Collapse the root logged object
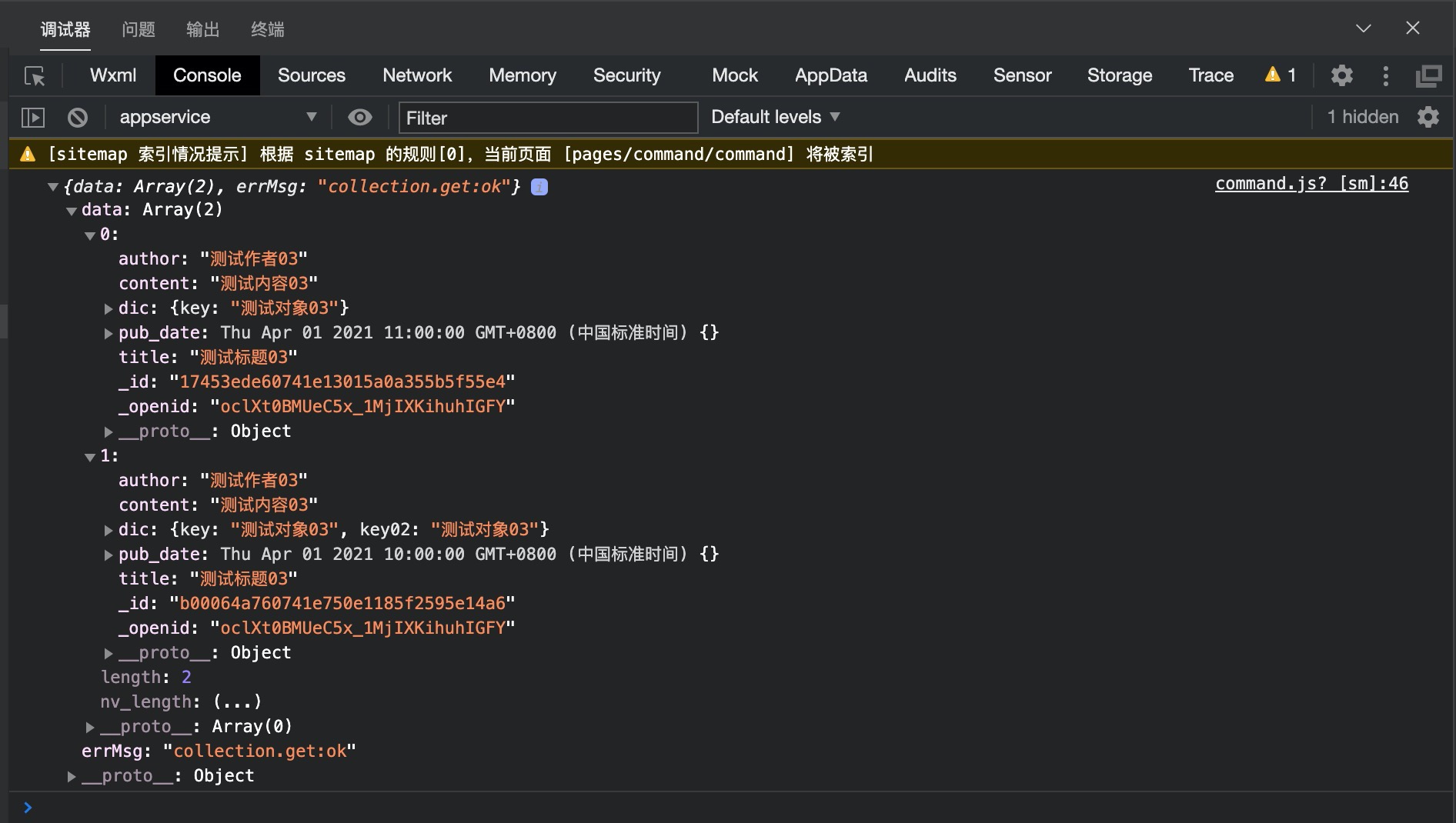This screenshot has height=823, width=1456. (x=53, y=187)
